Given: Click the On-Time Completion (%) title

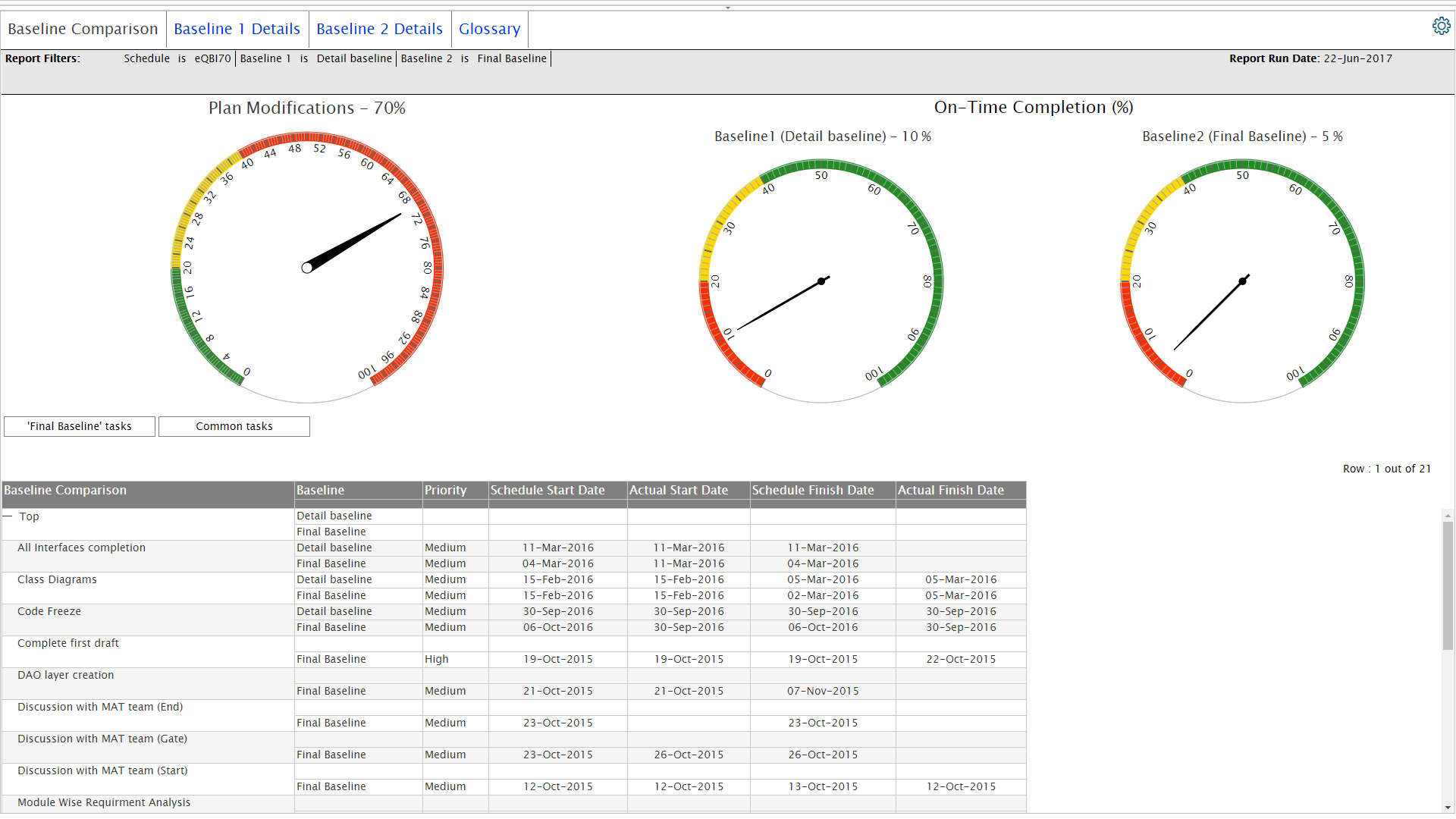Looking at the screenshot, I should (x=1034, y=107).
